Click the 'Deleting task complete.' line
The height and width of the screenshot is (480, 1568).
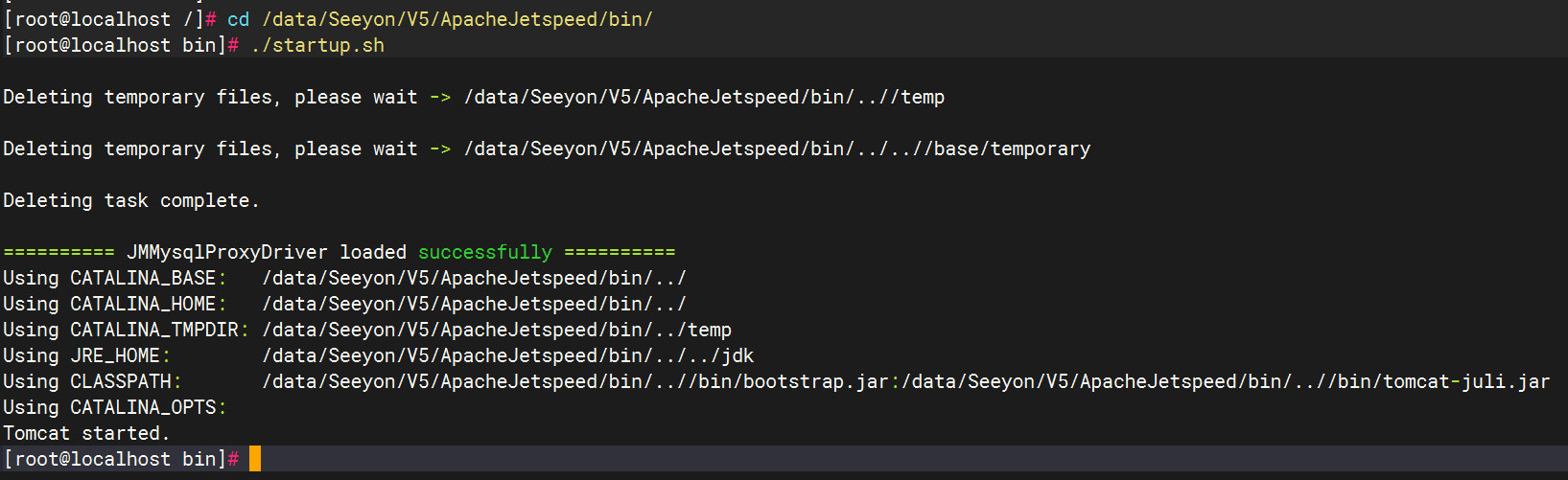(x=130, y=200)
